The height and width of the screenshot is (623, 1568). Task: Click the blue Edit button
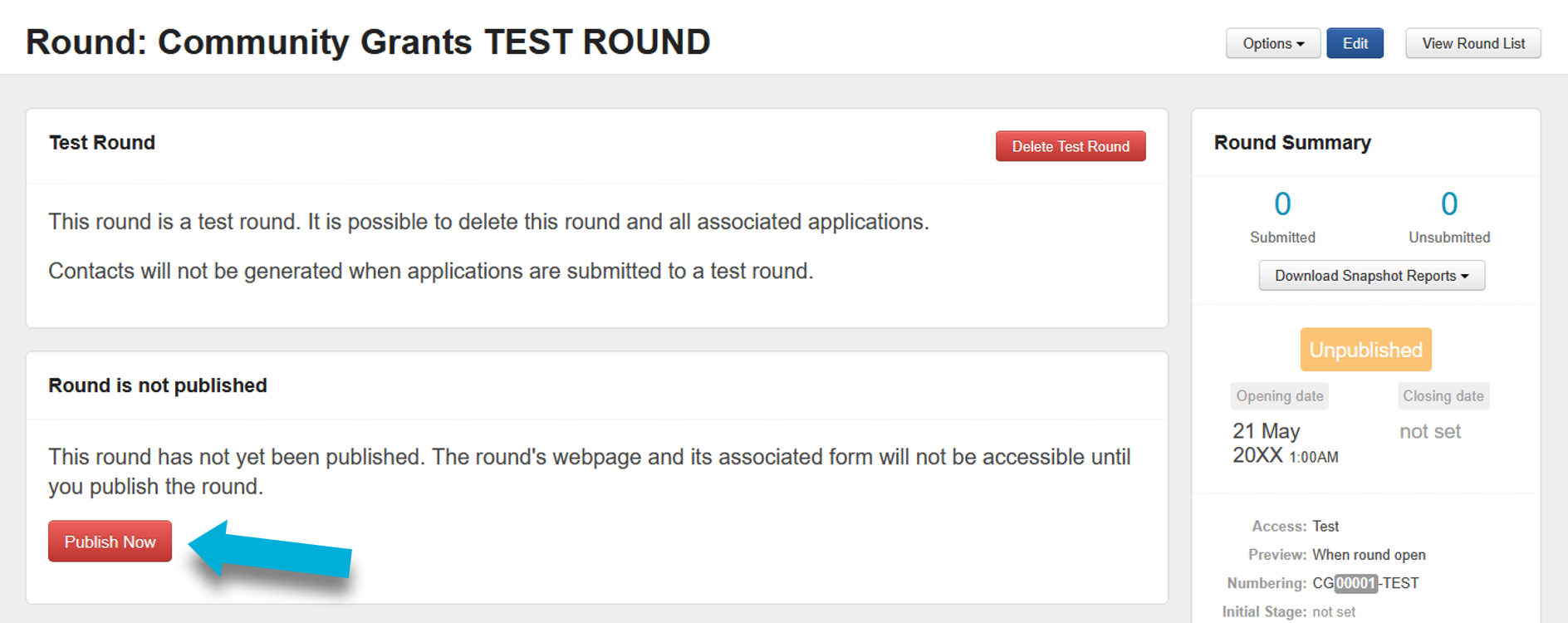(x=1355, y=43)
